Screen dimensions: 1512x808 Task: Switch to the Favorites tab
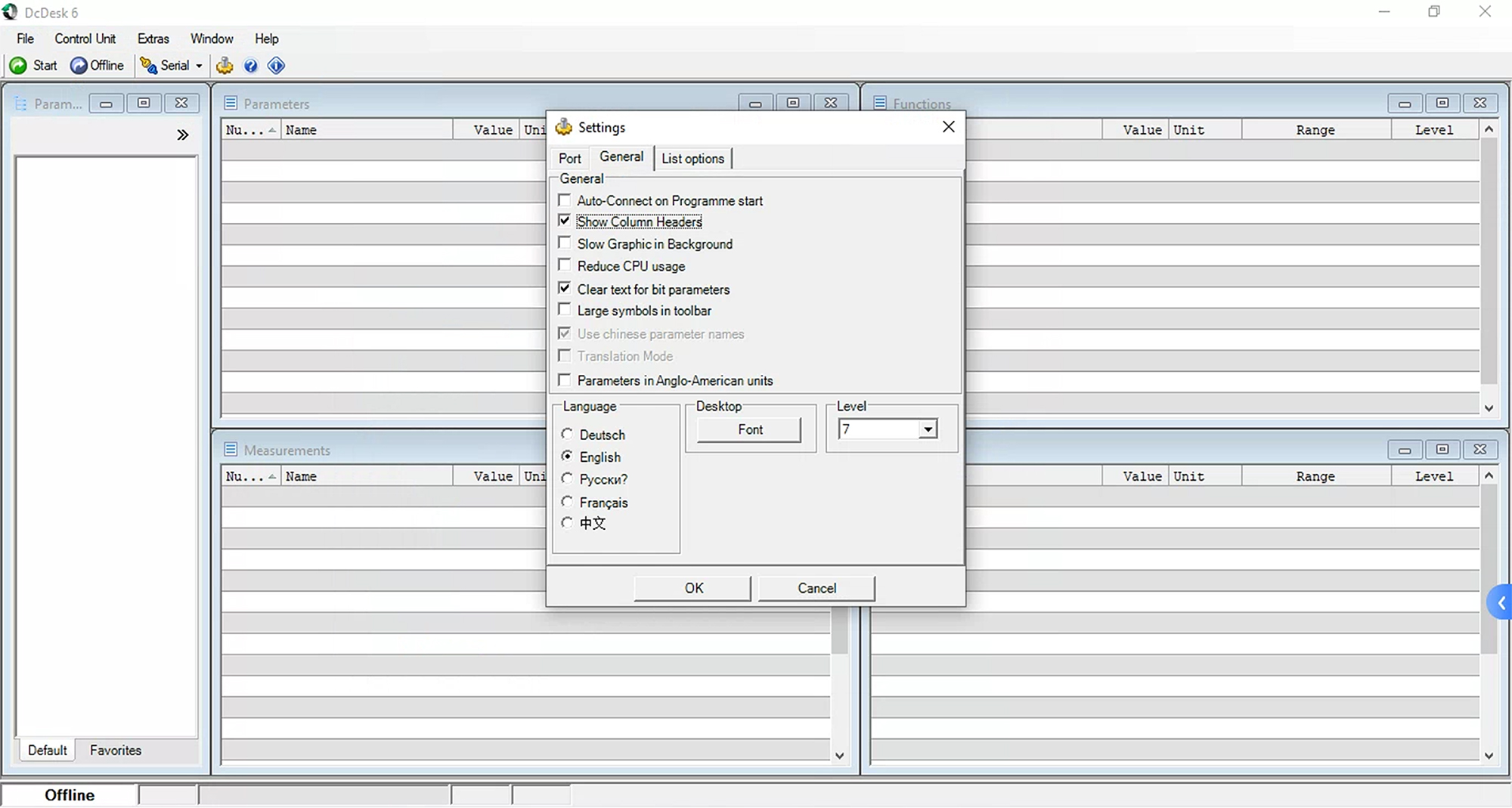(x=115, y=750)
